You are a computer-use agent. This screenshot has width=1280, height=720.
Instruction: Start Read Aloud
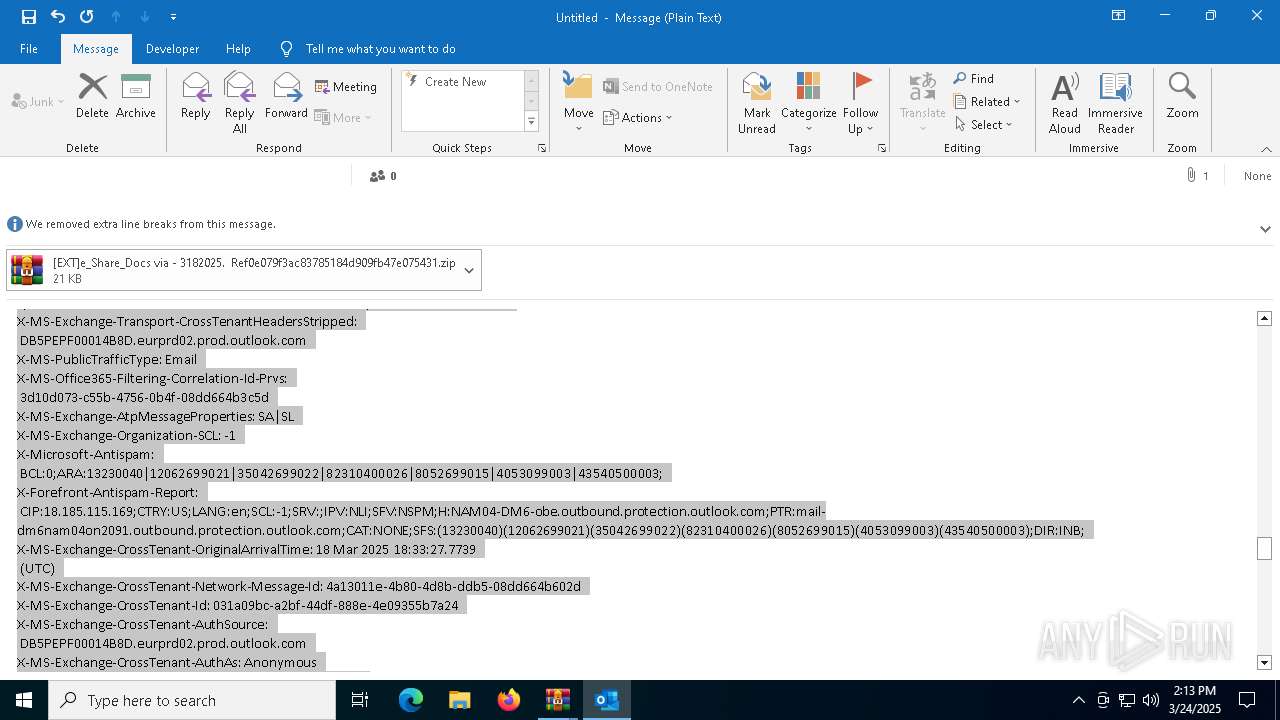point(1065,102)
